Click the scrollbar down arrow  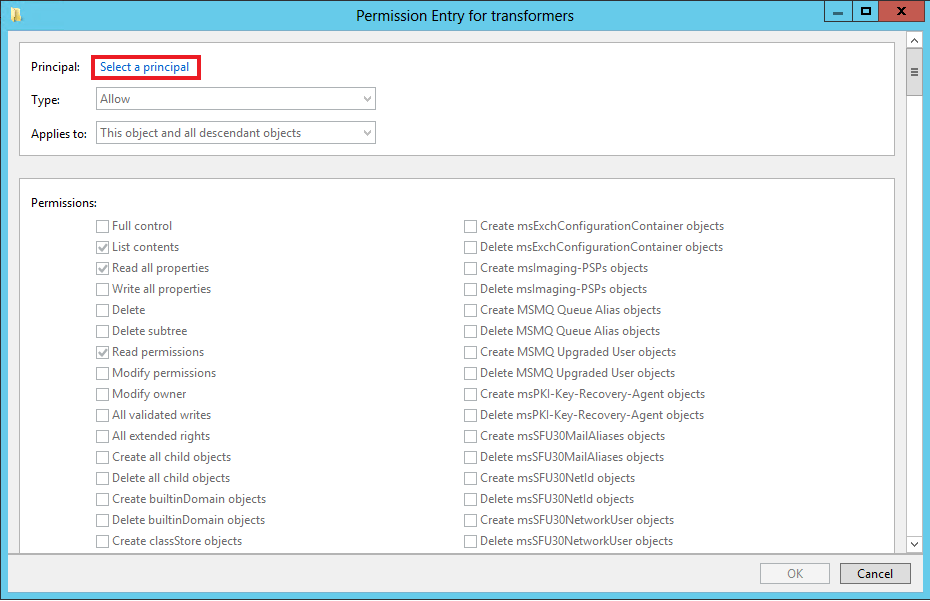pos(914,543)
